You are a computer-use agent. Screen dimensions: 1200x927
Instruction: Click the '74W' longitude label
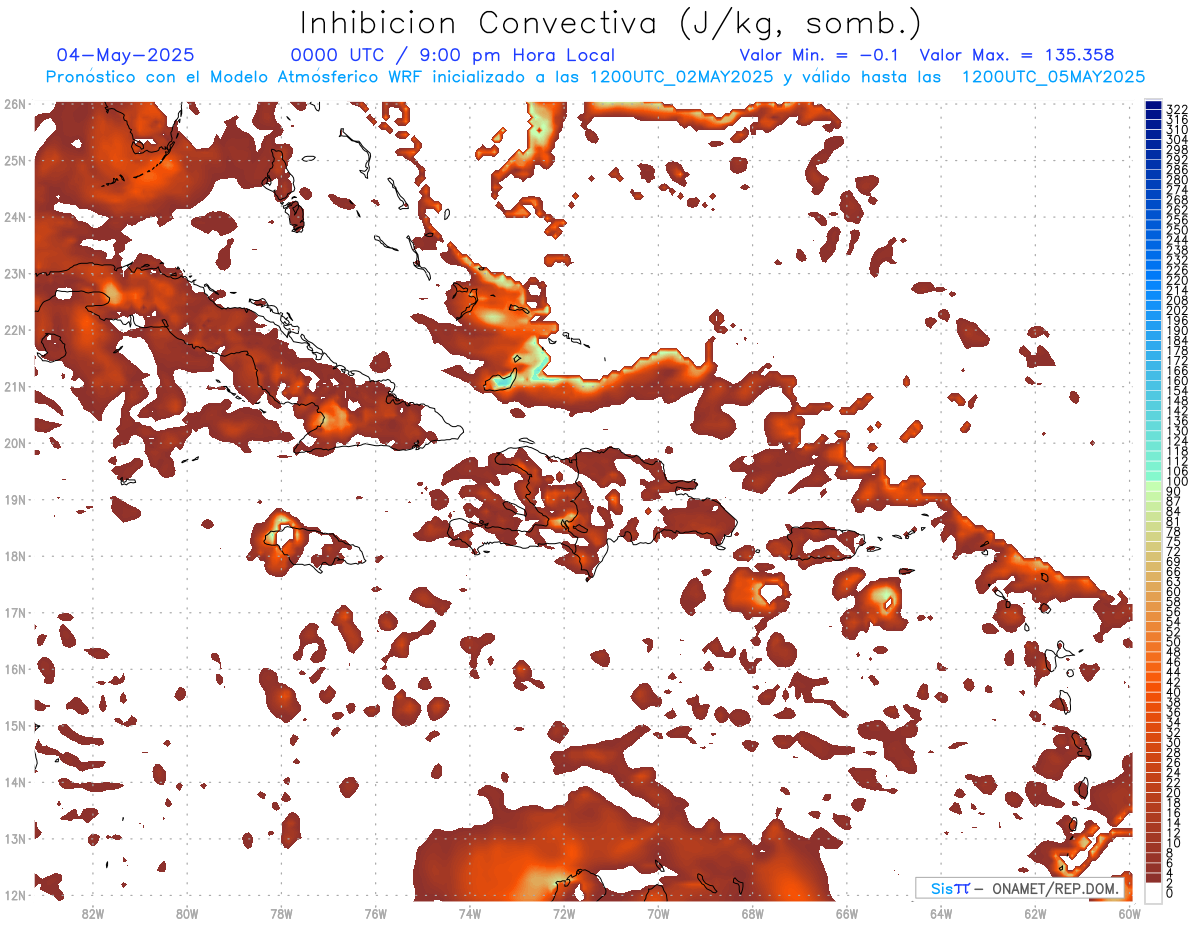click(x=470, y=913)
